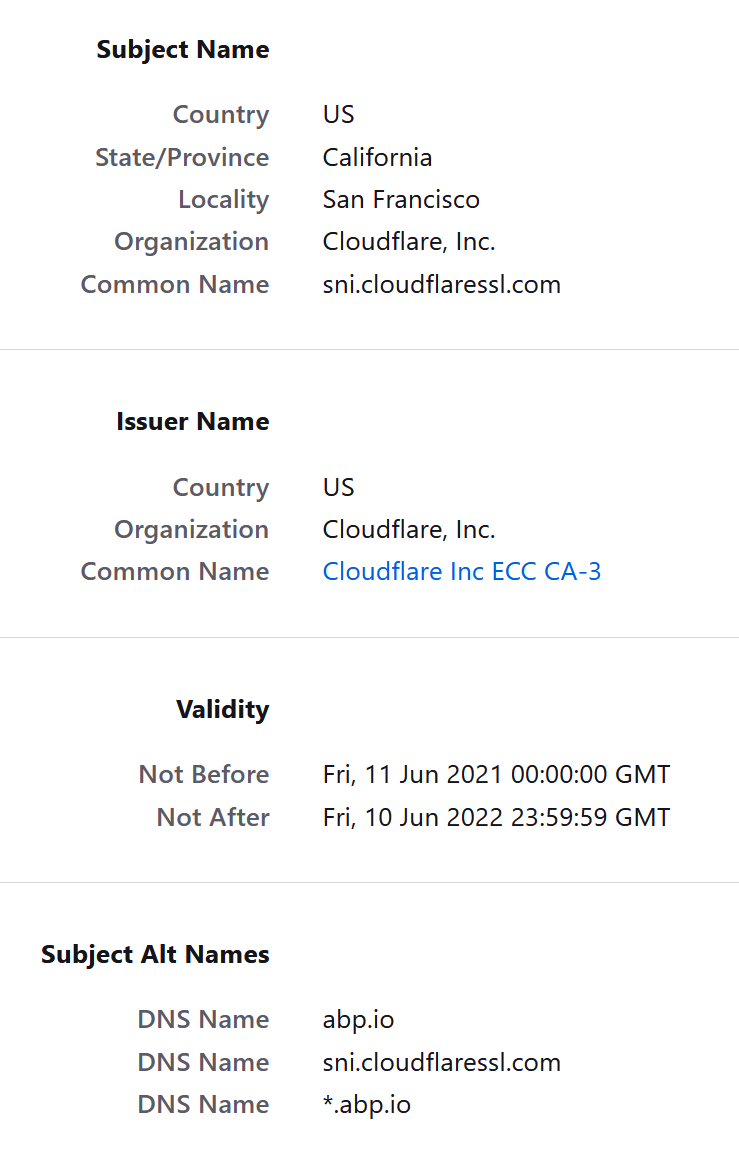739x1167 pixels.
Task: Click the Issuer Name Common Name label
Action: (x=175, y=572)
